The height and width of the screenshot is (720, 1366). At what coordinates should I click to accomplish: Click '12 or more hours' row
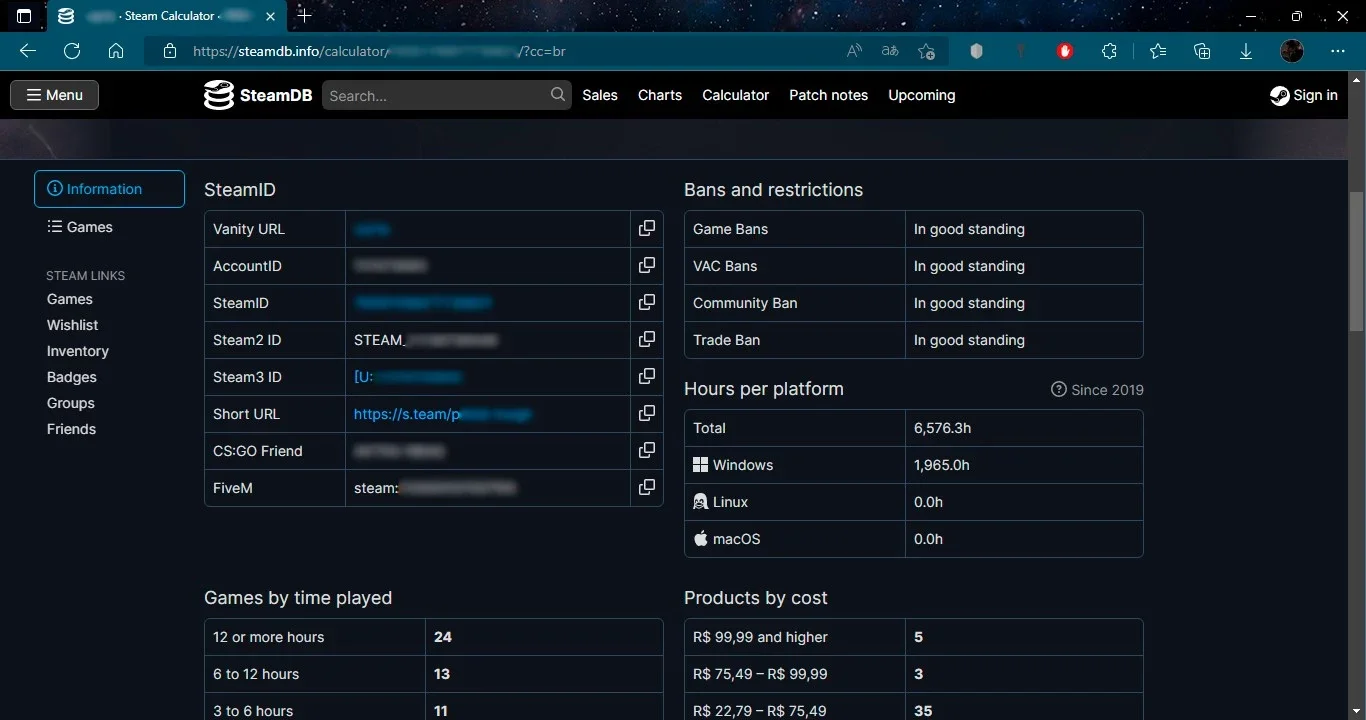point(433,637)
